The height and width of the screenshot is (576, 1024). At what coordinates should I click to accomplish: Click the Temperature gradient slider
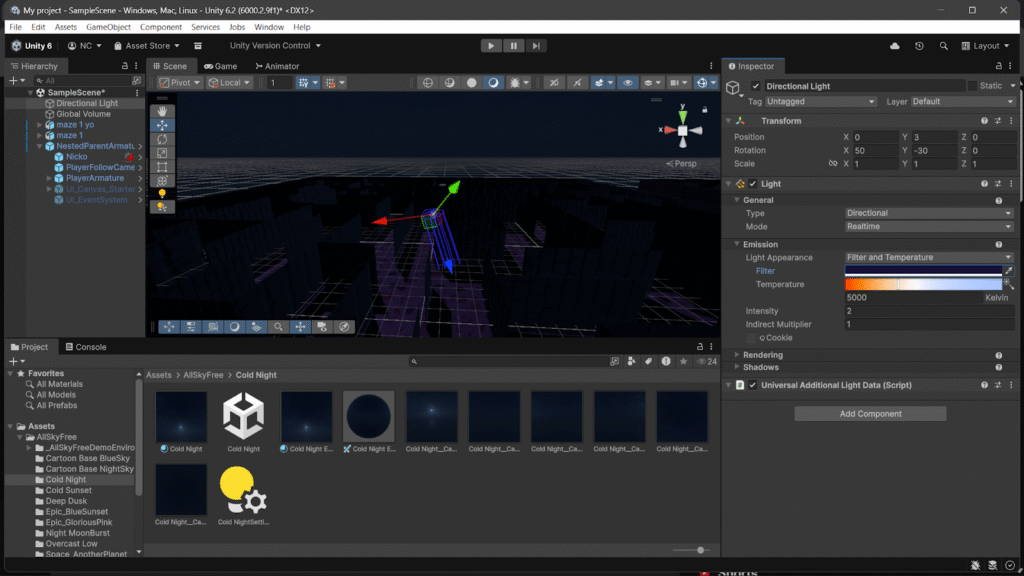923,285
